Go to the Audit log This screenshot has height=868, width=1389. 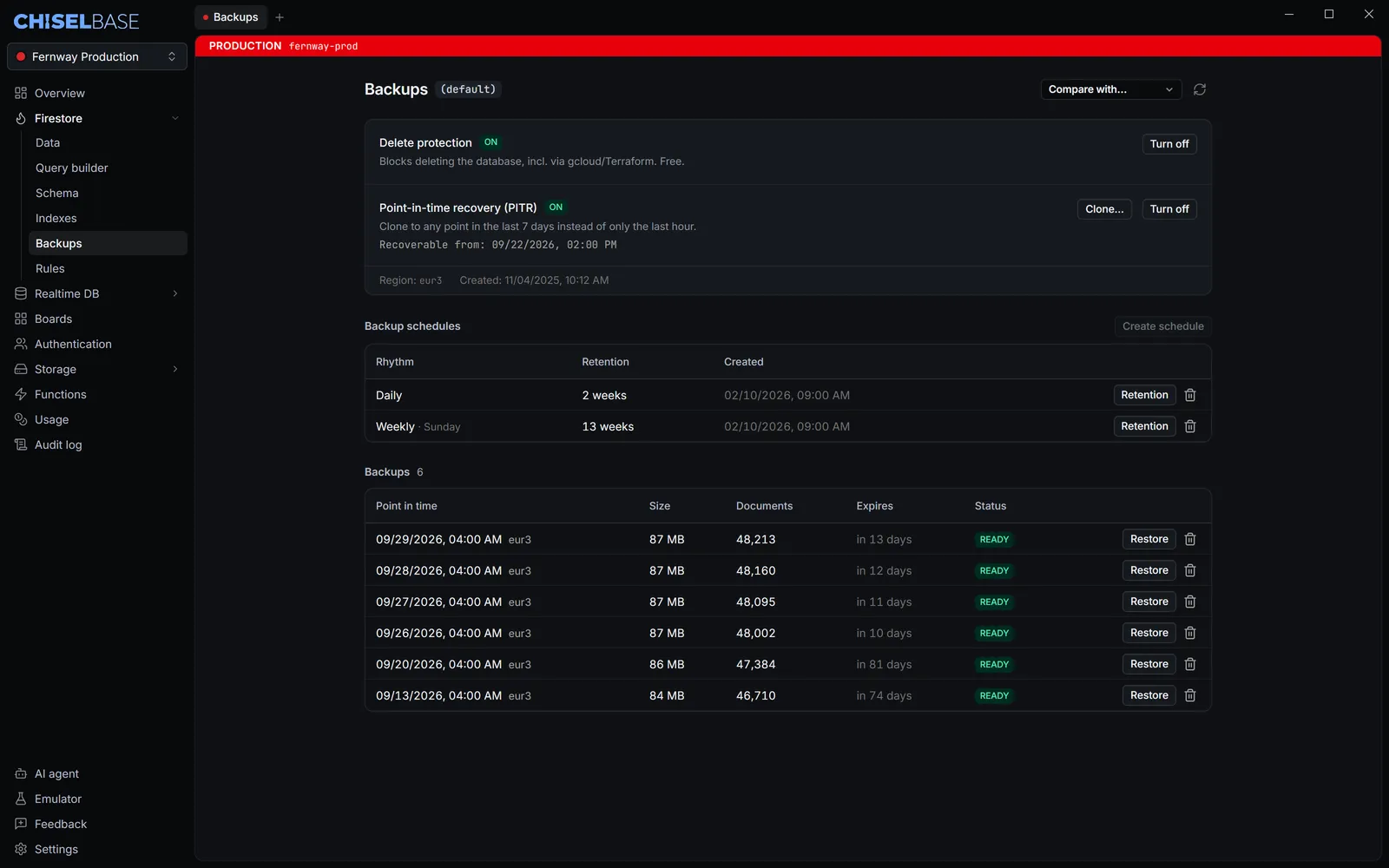coord(97,444)
